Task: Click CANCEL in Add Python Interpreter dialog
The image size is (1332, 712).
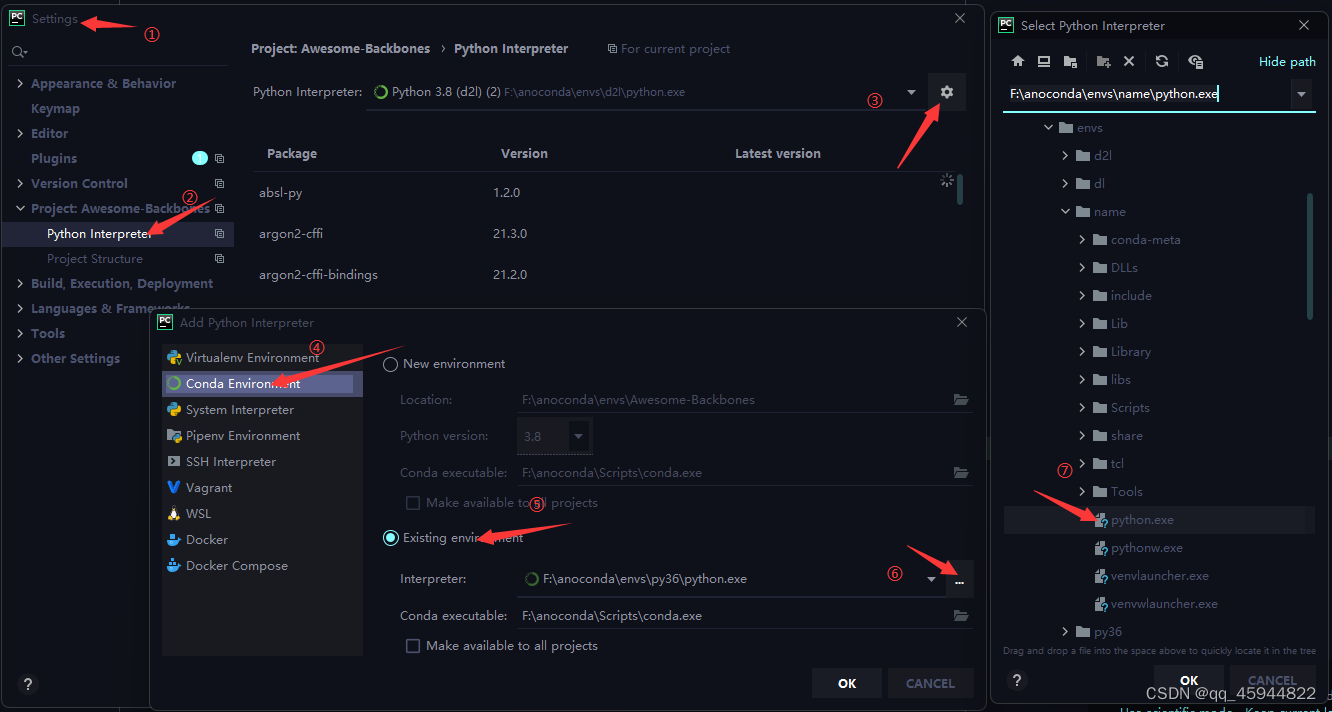Action: (930, 683)
